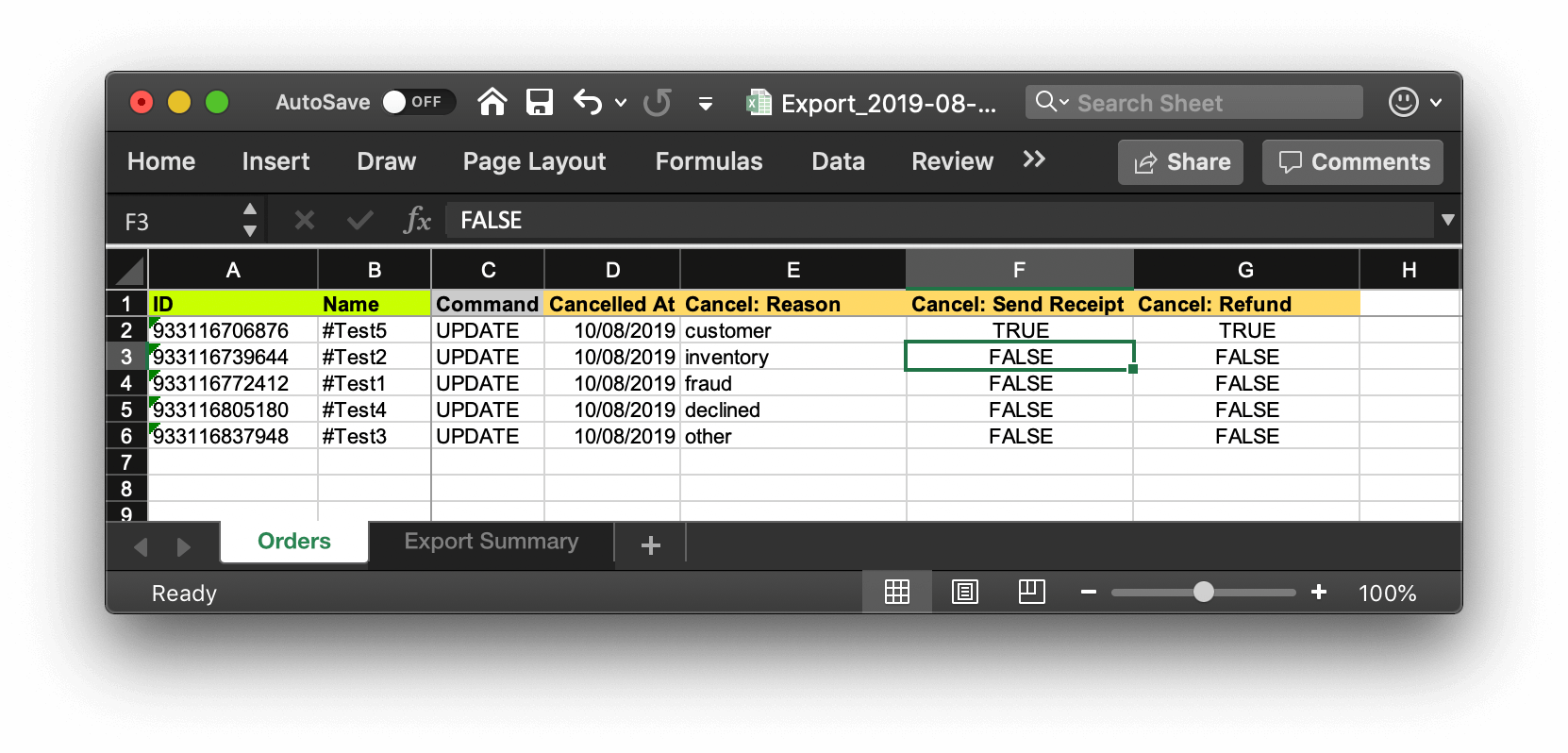Image resolution: width=1568 pixels, height=753 pixels.
Task: Open the undo history dropdown arrow
Action: tap(621, 103)
